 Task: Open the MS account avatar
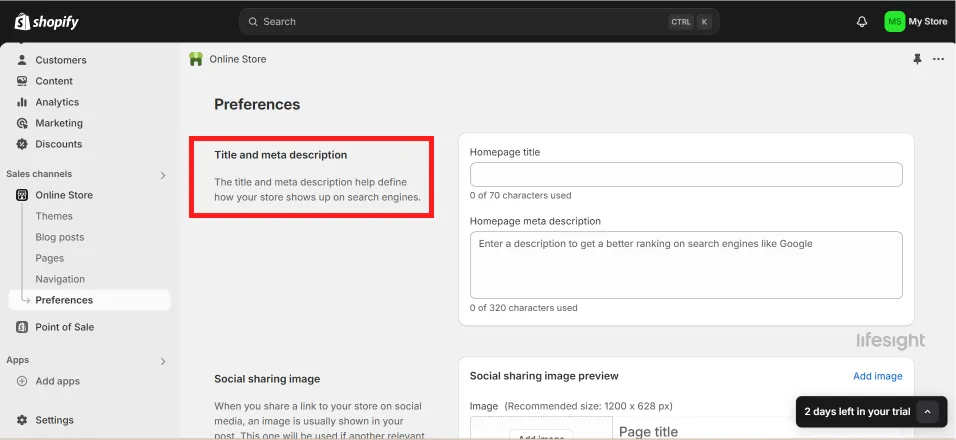[x=894, y=21]
